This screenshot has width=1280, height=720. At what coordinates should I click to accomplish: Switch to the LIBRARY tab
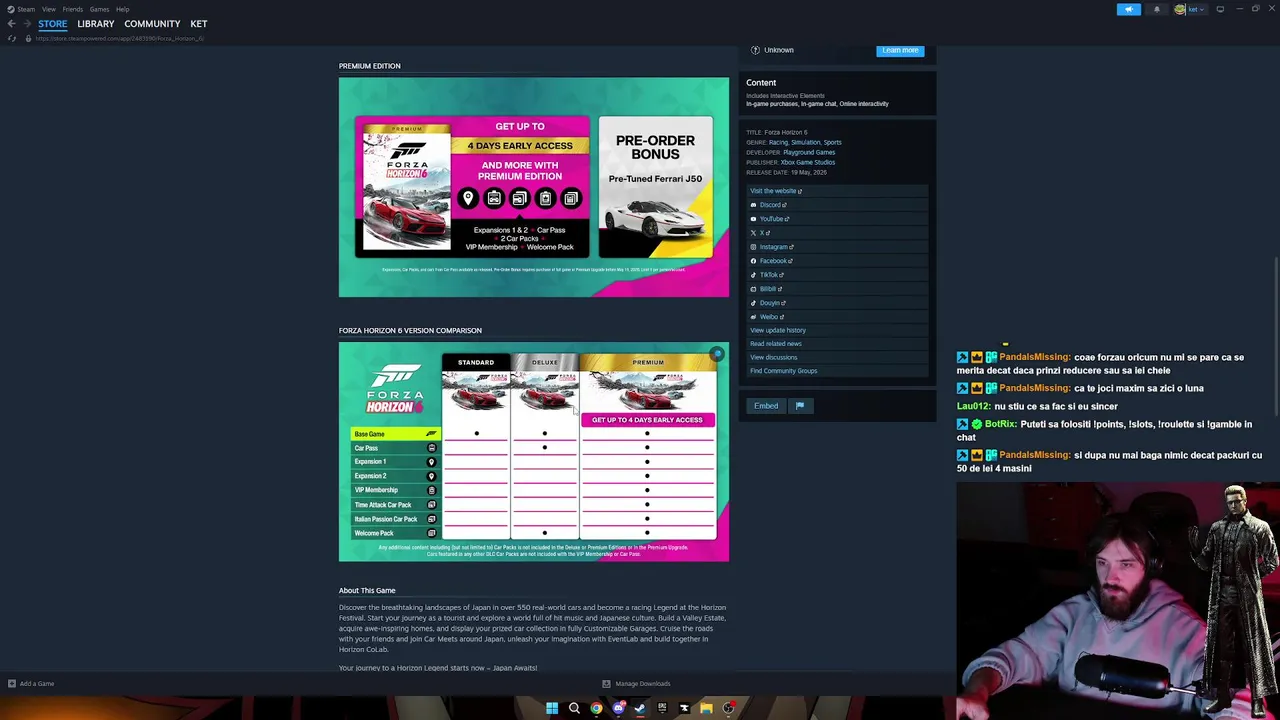tap(96, 23)
